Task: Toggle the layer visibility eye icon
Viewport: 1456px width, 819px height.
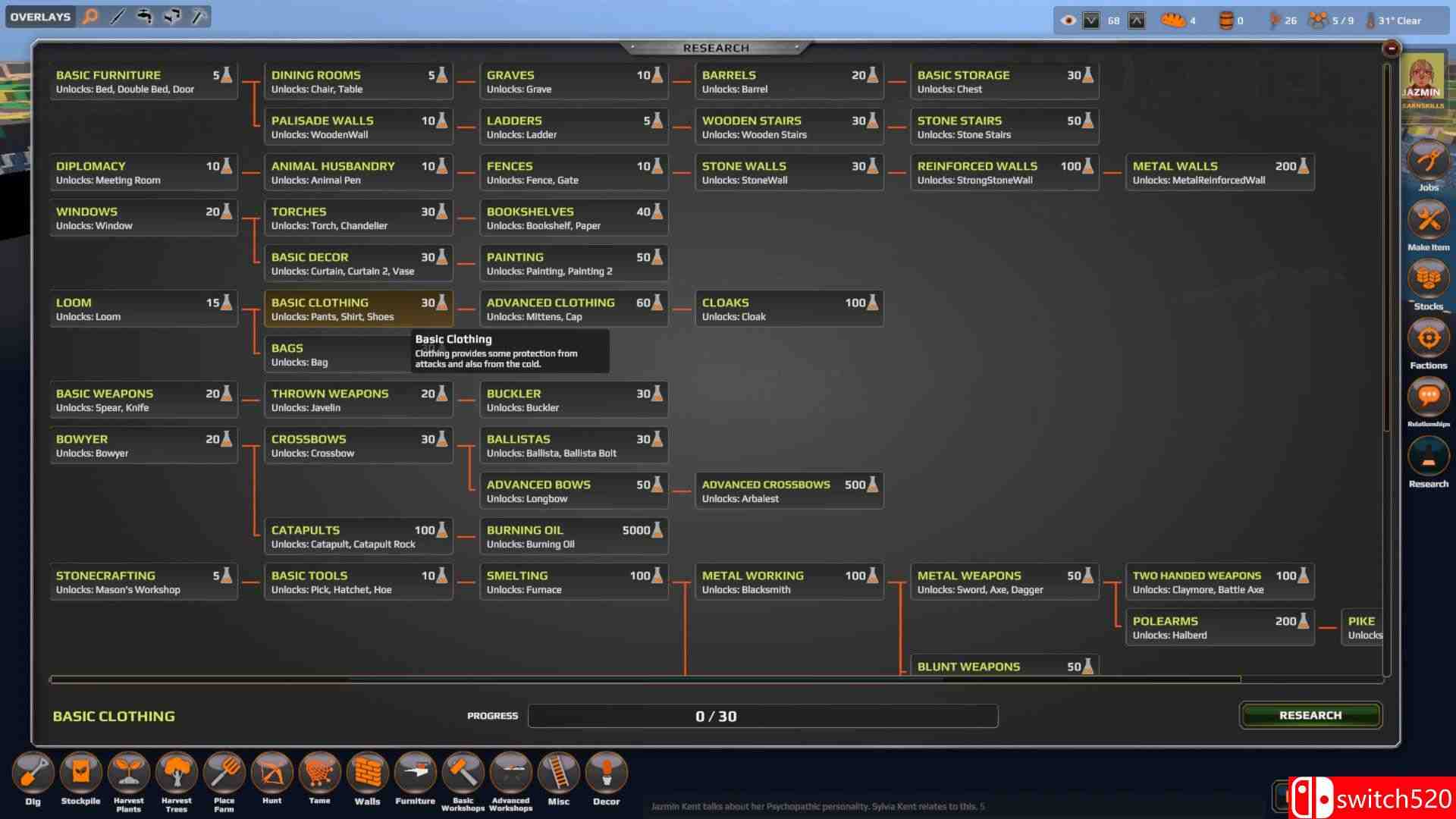Action: (x=1068, y=20)
